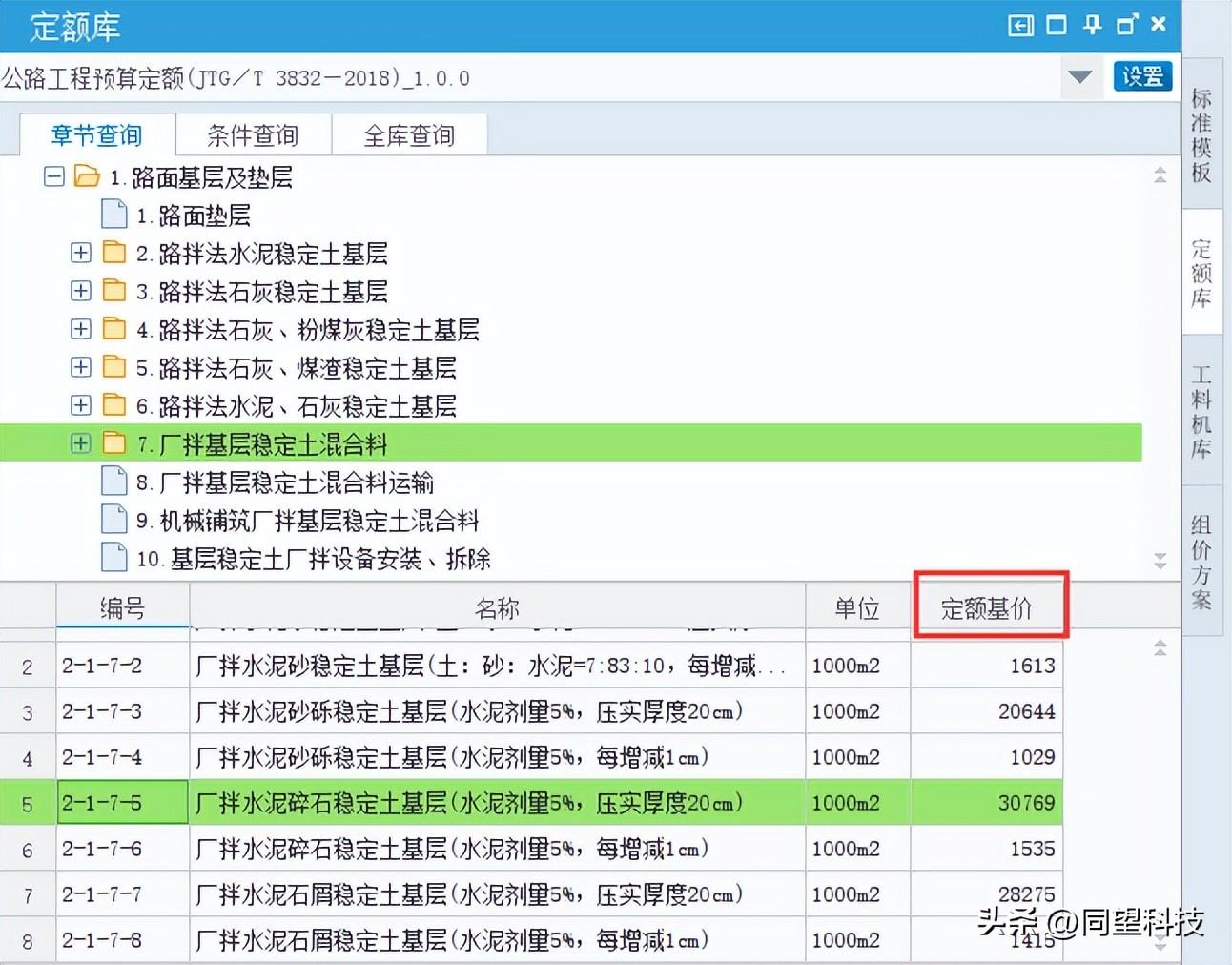1232x965 pixels.
Task: Click row number 6 header
Action: pos(28,849)
